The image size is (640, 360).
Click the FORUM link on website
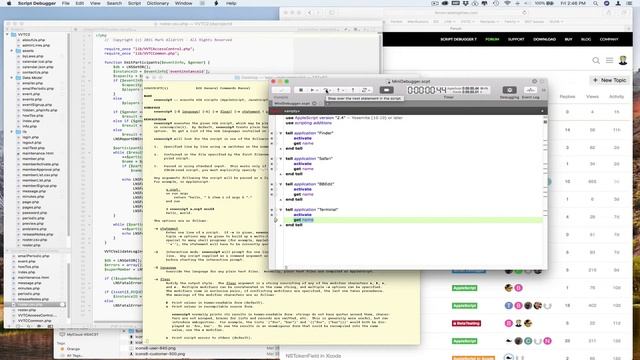coord(492,40)
